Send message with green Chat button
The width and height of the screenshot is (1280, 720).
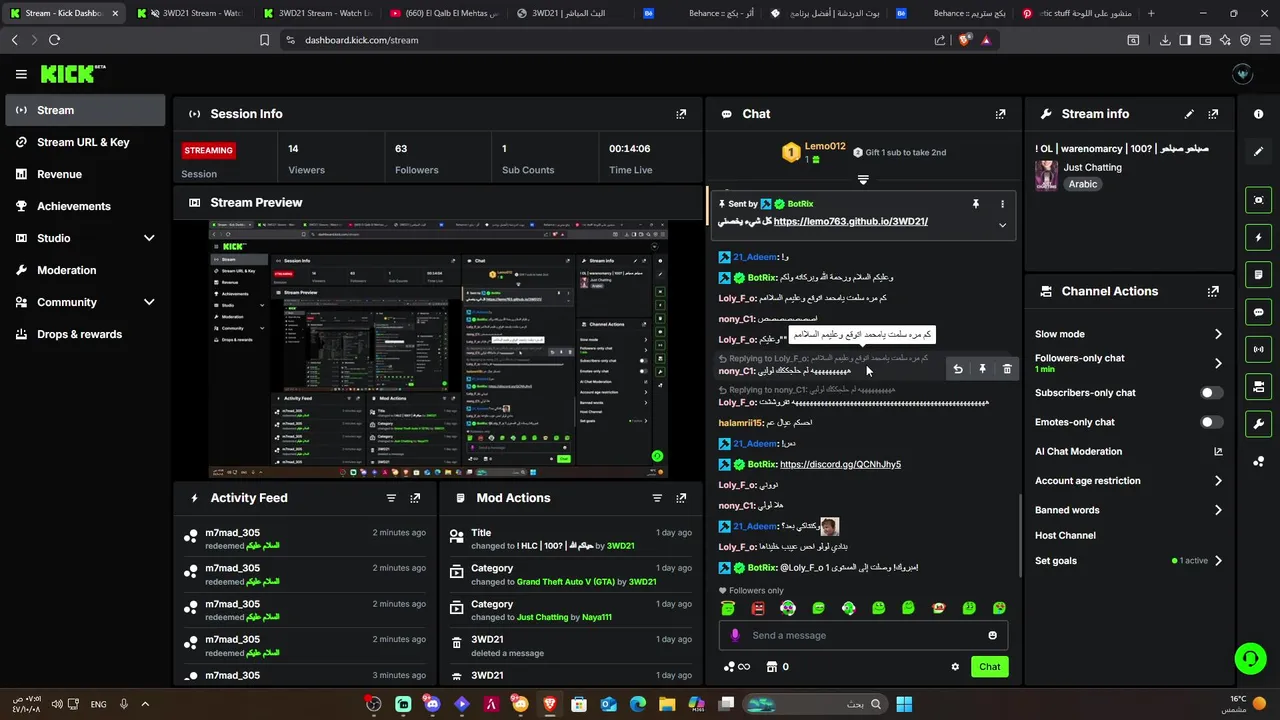tap(989, 667)
